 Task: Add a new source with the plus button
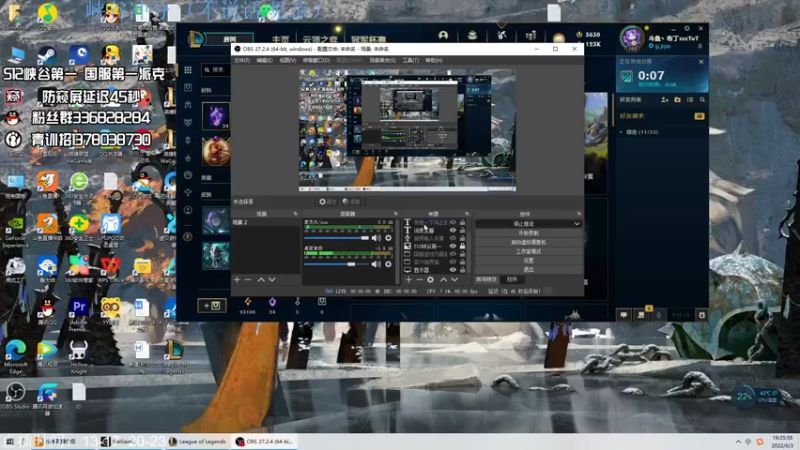click(408, 280)
